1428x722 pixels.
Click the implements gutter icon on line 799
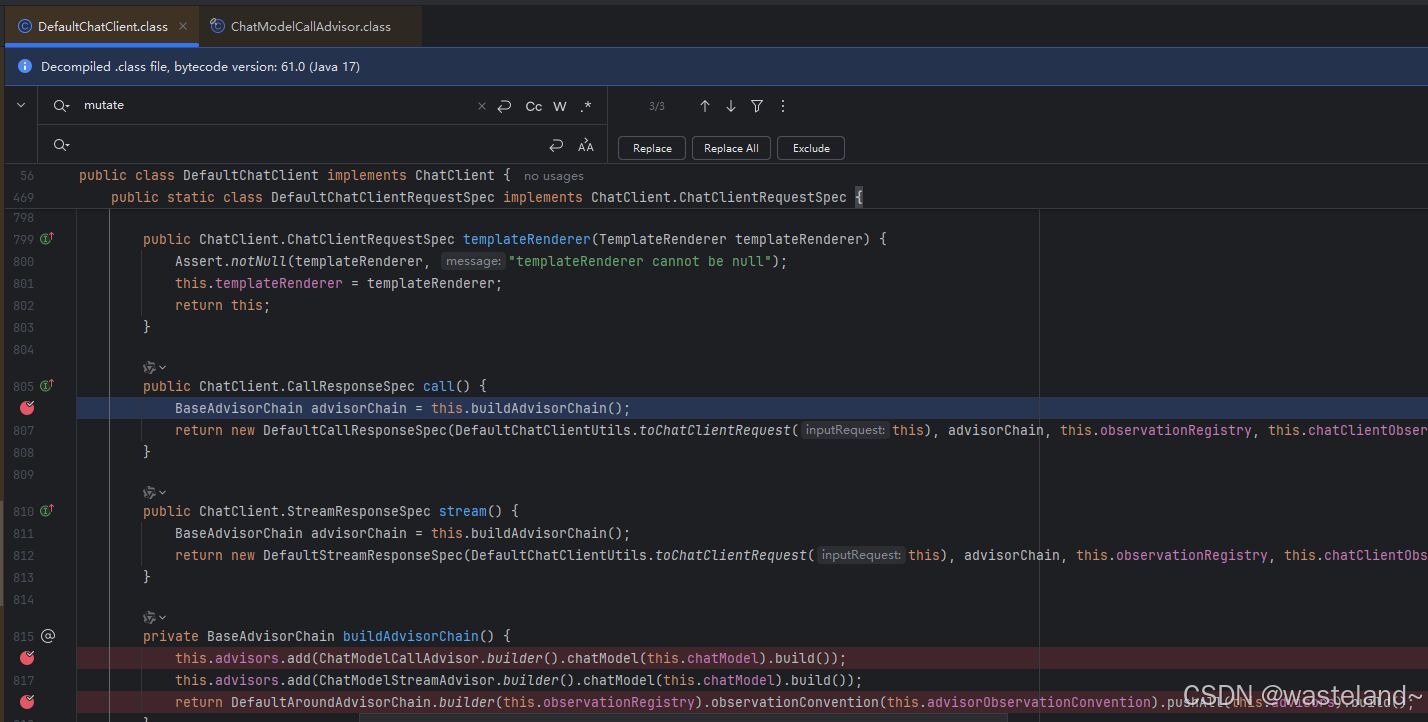click(46, 239)
